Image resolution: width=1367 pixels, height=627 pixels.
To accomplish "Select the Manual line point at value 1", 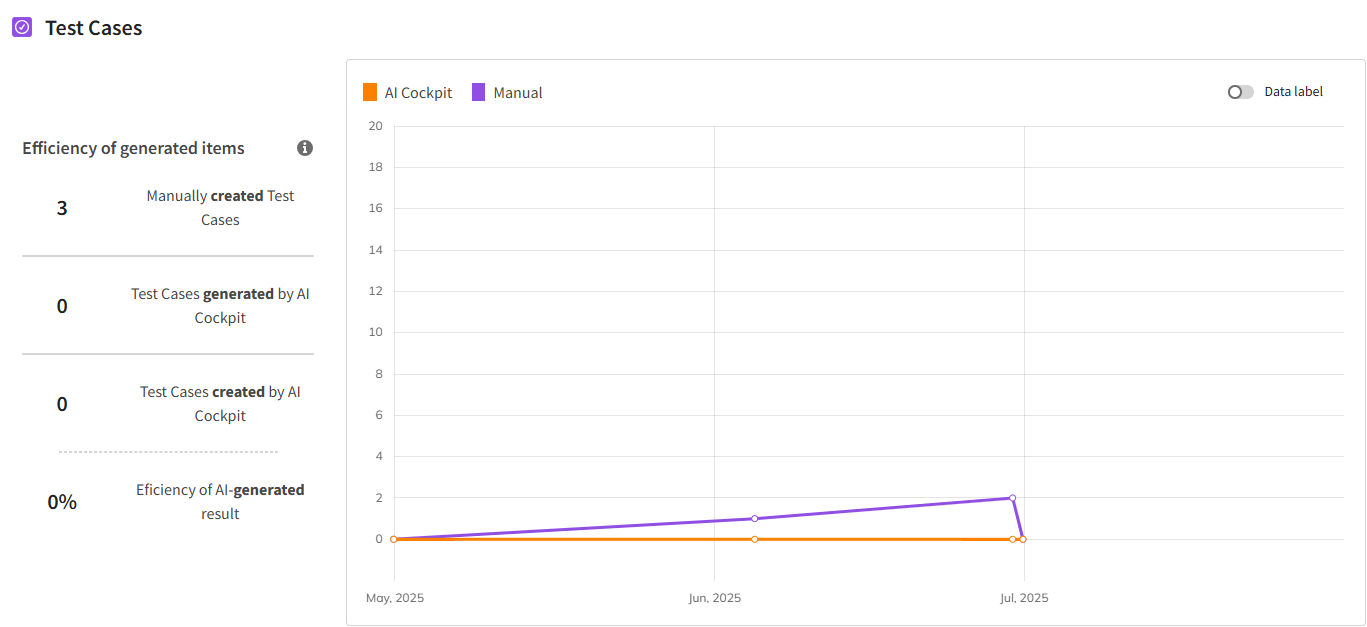I will (x=754, y=518).
